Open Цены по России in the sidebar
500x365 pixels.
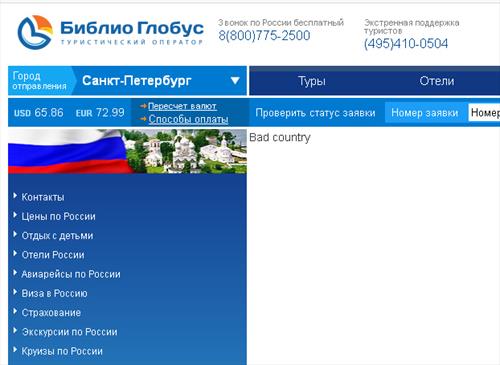[58, 216]
